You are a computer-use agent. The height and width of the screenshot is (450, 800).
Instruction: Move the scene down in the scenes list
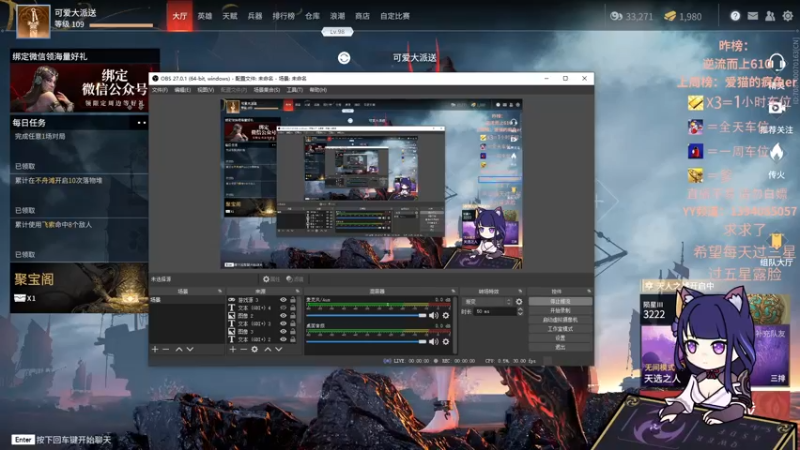(x=190, y=349)
